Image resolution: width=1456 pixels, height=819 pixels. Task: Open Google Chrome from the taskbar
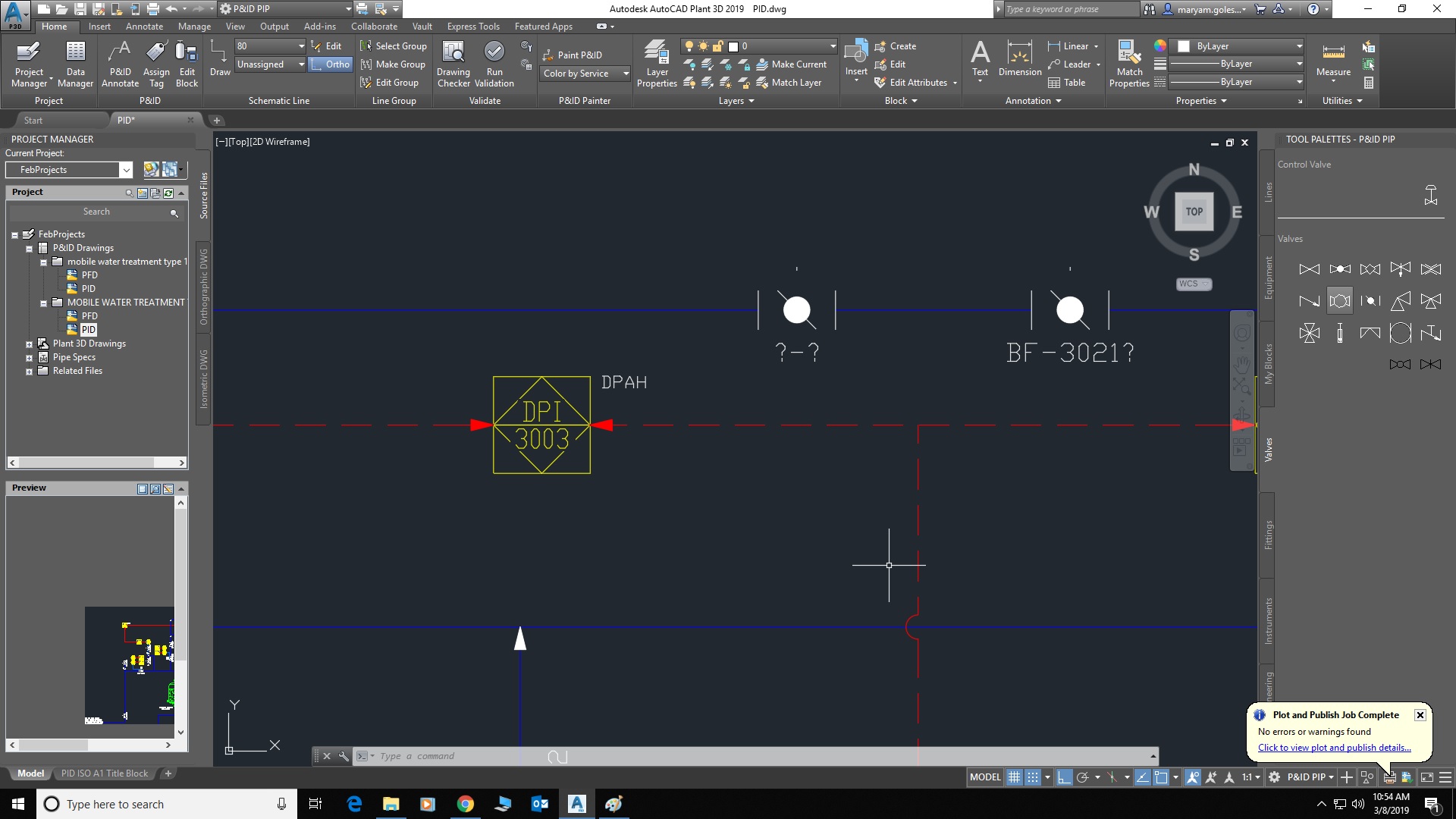pos(466,804)
